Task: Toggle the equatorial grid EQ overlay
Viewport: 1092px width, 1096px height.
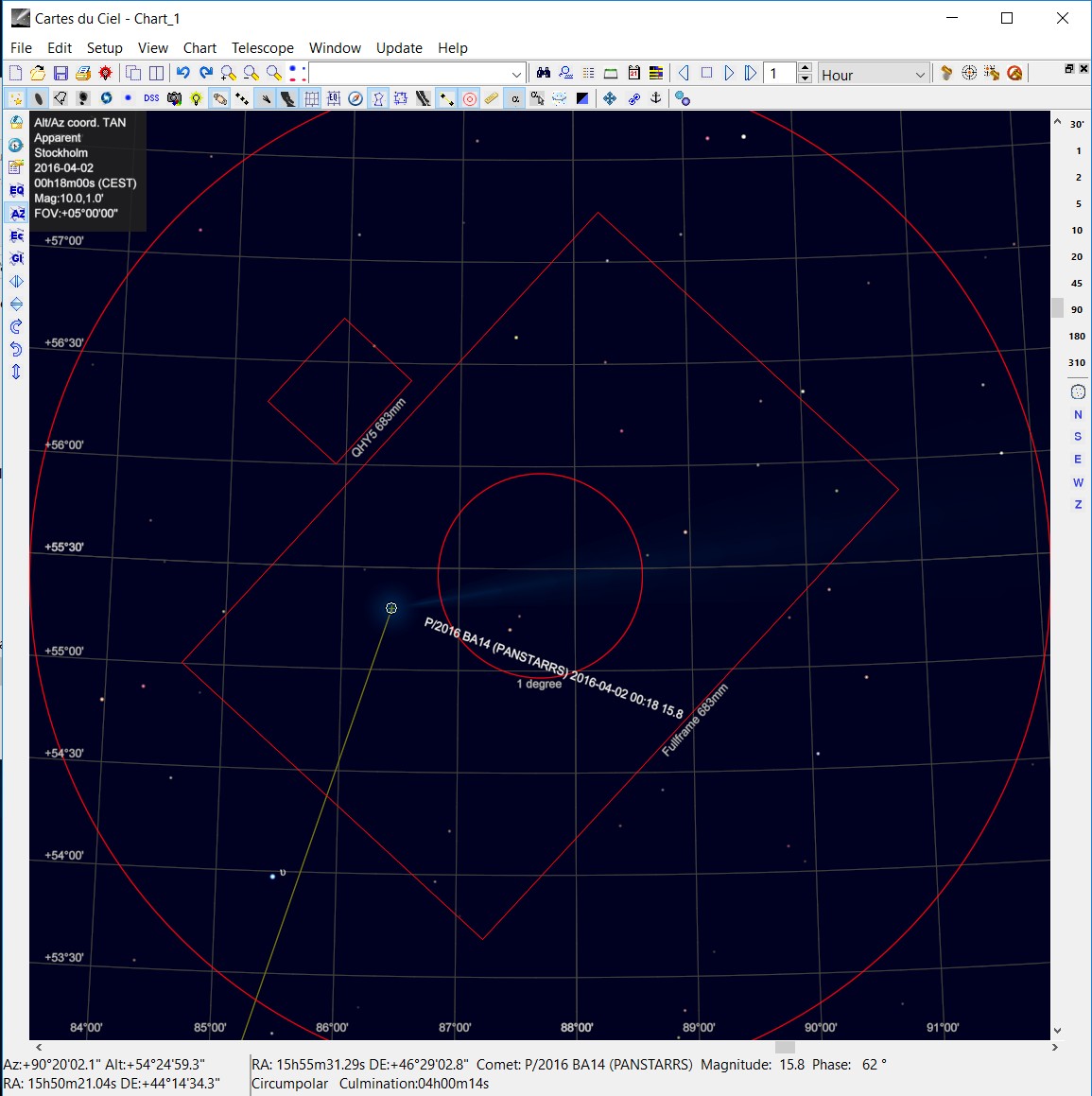Action: tap(334, 98)
